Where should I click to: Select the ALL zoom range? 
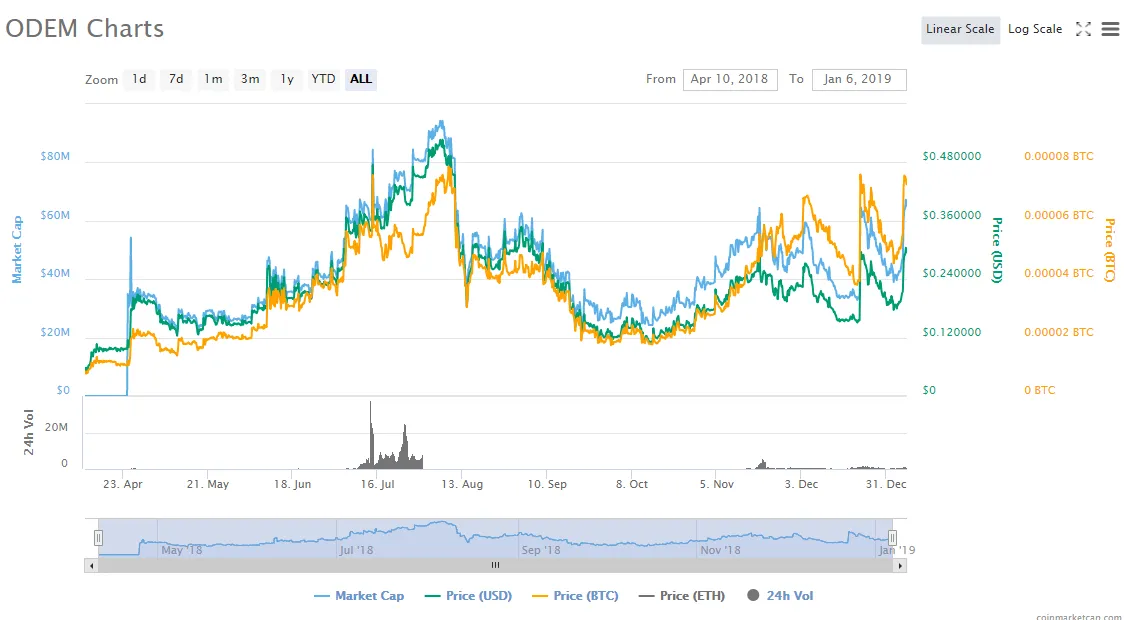[361, 79]
